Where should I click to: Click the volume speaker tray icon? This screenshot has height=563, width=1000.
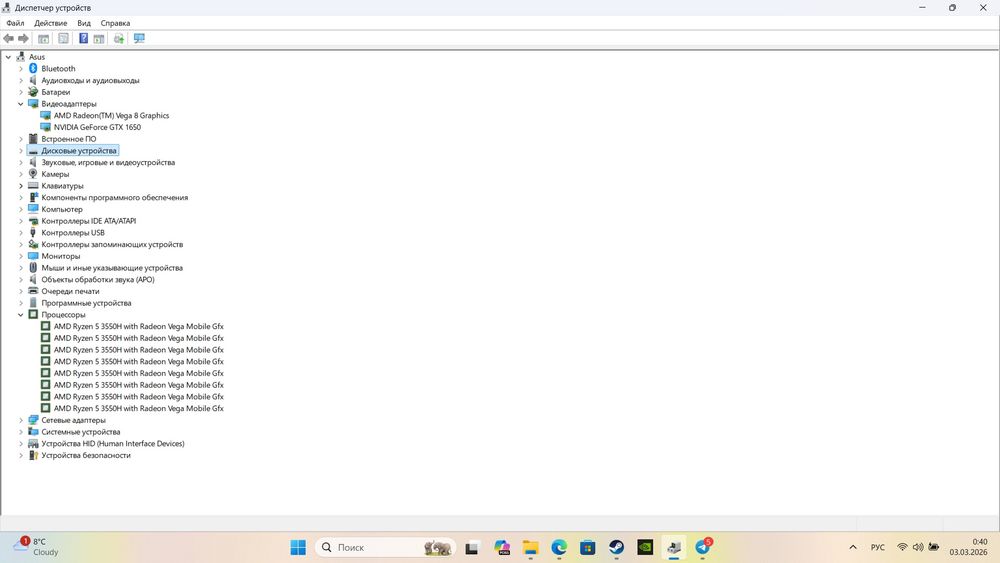coord(918,547)
